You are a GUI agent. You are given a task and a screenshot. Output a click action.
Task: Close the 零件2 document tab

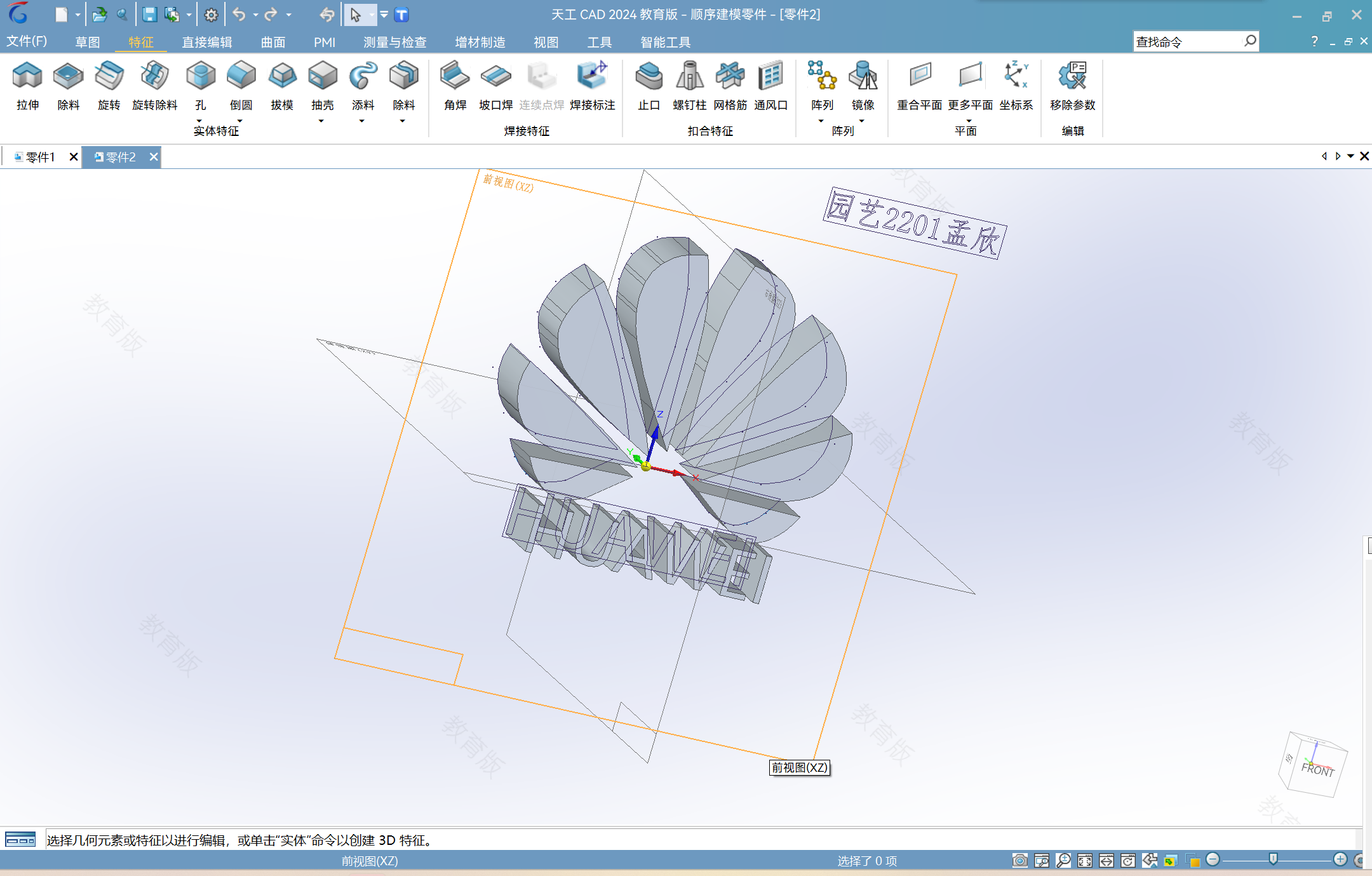[x=153, y=157]
